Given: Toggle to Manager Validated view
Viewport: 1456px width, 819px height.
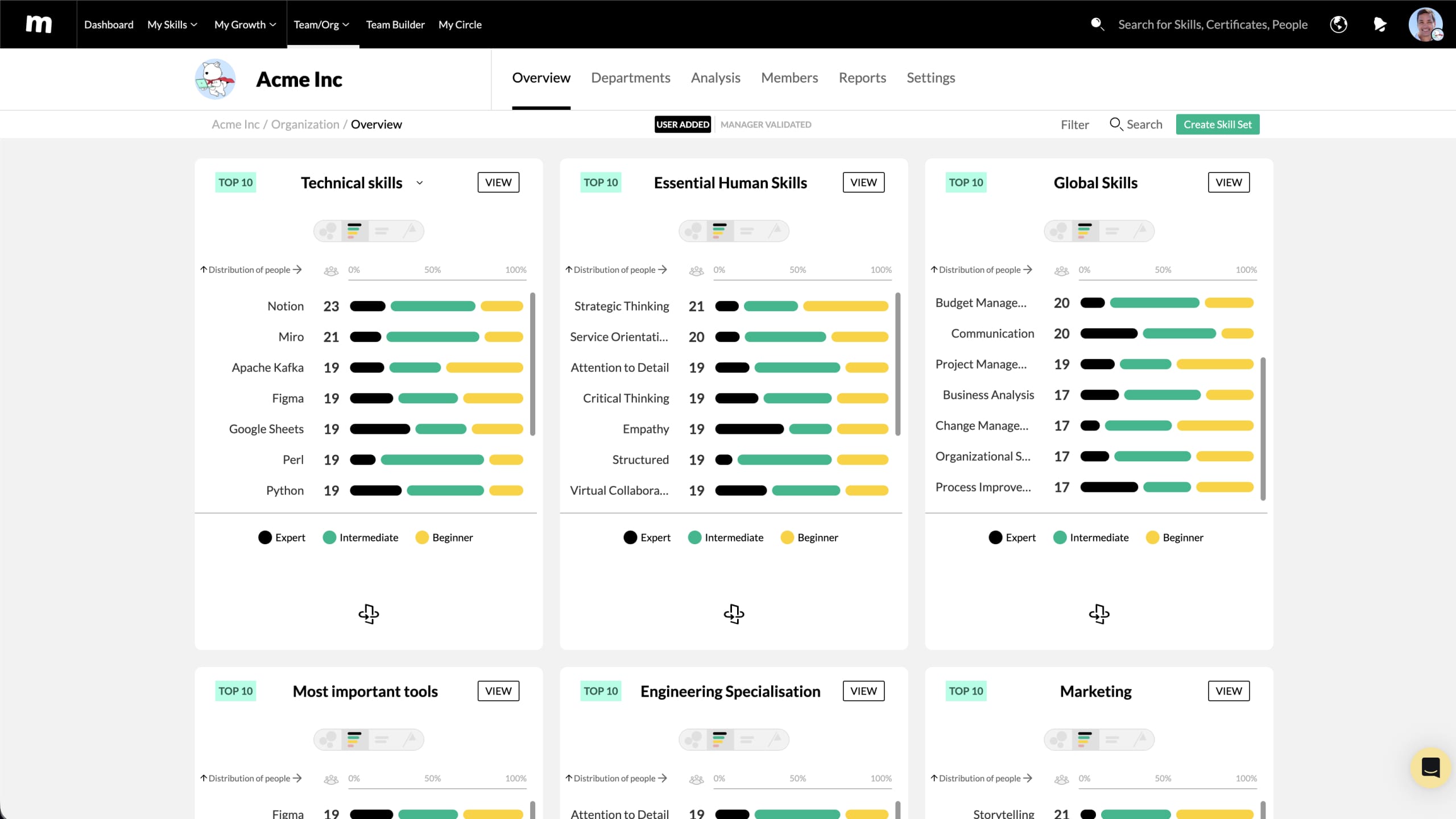Looking at the screenshot, I should [x=766, y=125].
